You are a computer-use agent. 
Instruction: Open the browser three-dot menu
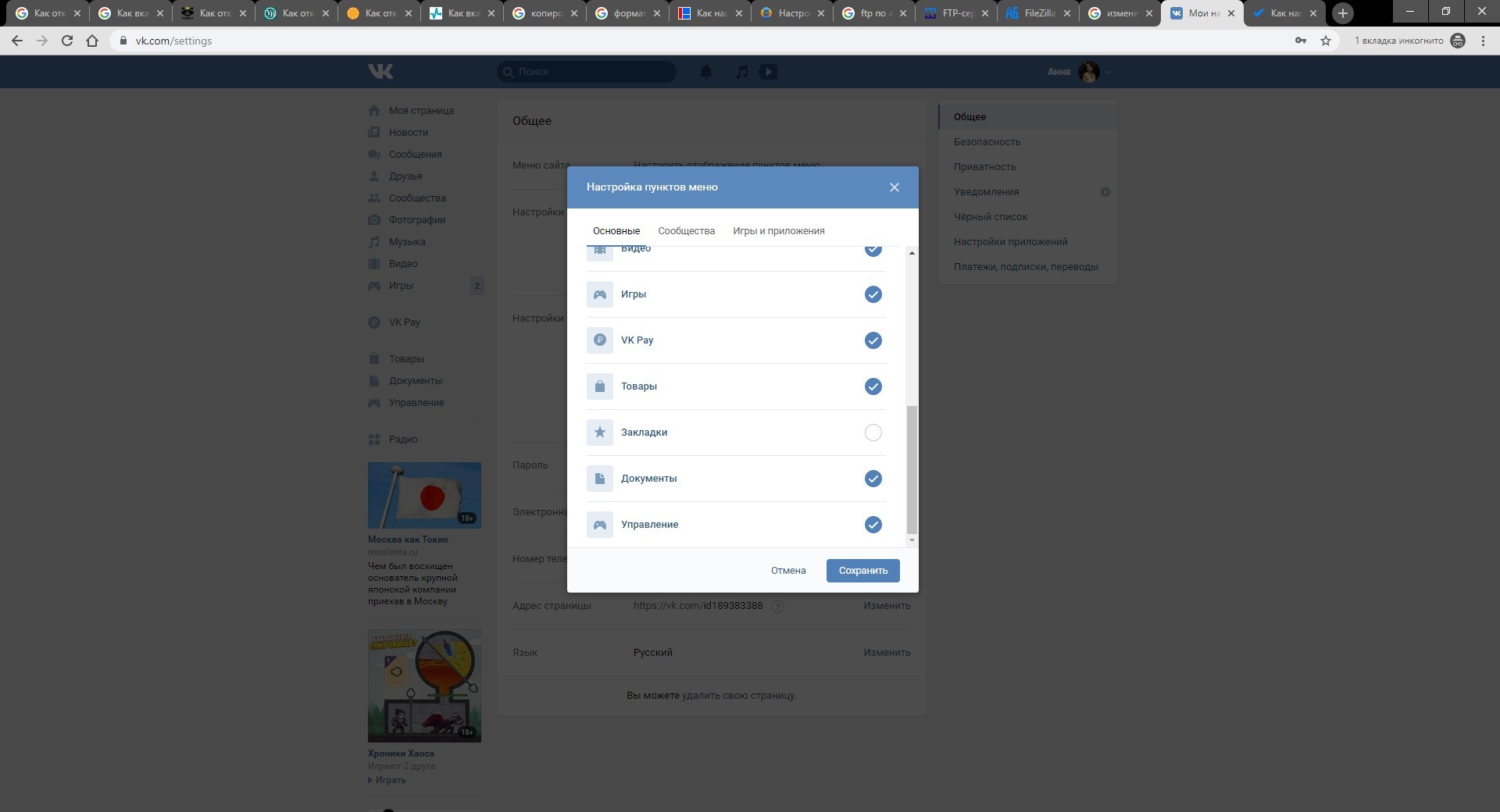[x=1484, y=41]
